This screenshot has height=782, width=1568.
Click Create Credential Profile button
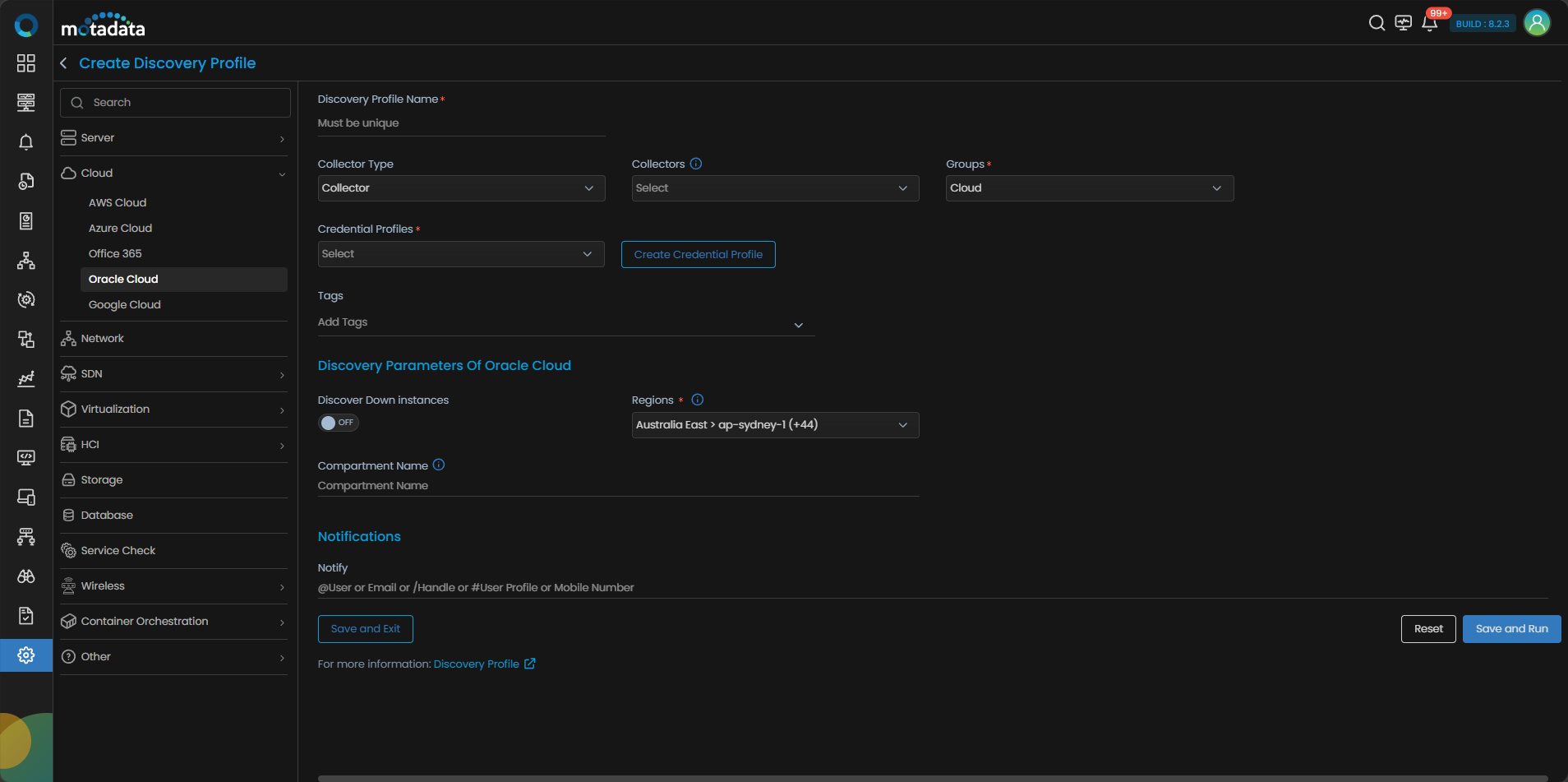click(699, 255)
